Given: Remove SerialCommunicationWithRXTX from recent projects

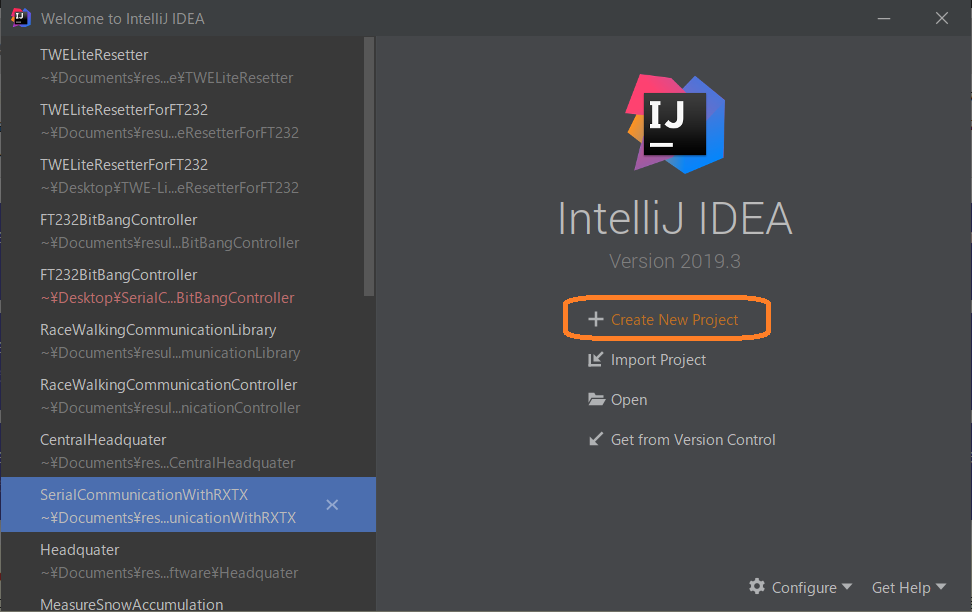Looking at the screenshot, I should click(332, 505).
